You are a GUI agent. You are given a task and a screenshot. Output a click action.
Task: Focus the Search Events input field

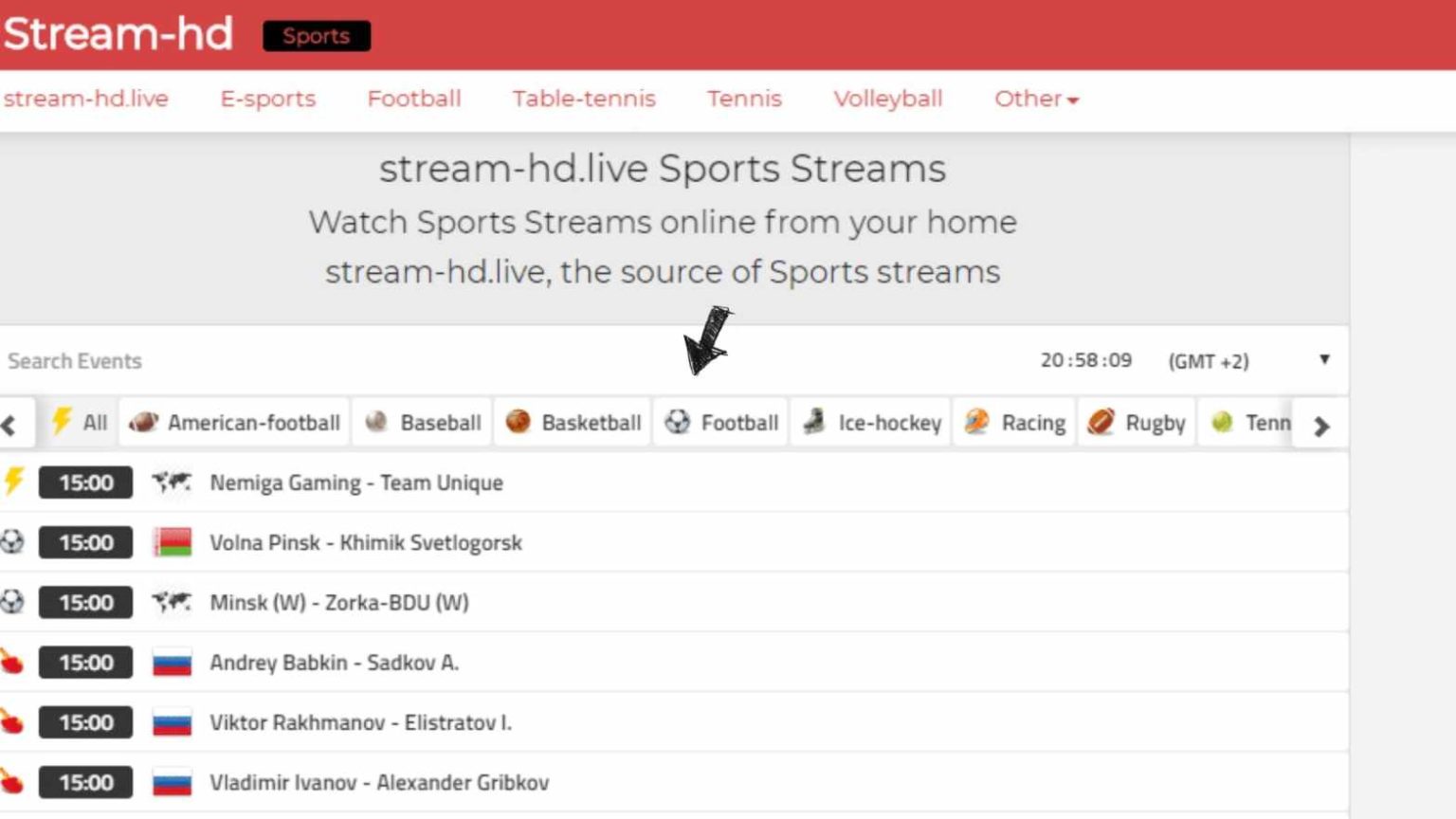point(284,361)
